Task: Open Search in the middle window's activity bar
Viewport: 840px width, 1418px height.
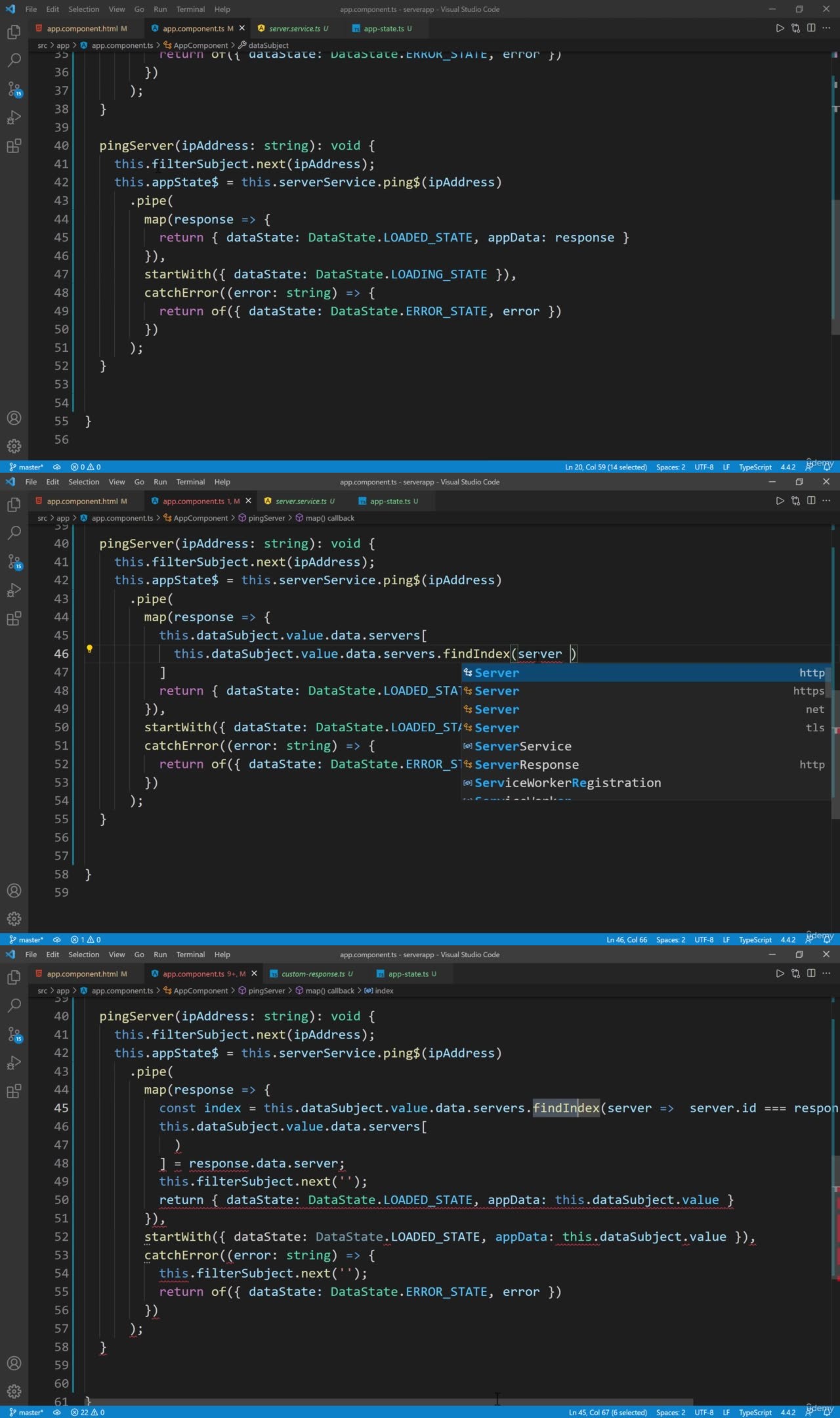Action: pyautogui.click(x=14, y=532)
